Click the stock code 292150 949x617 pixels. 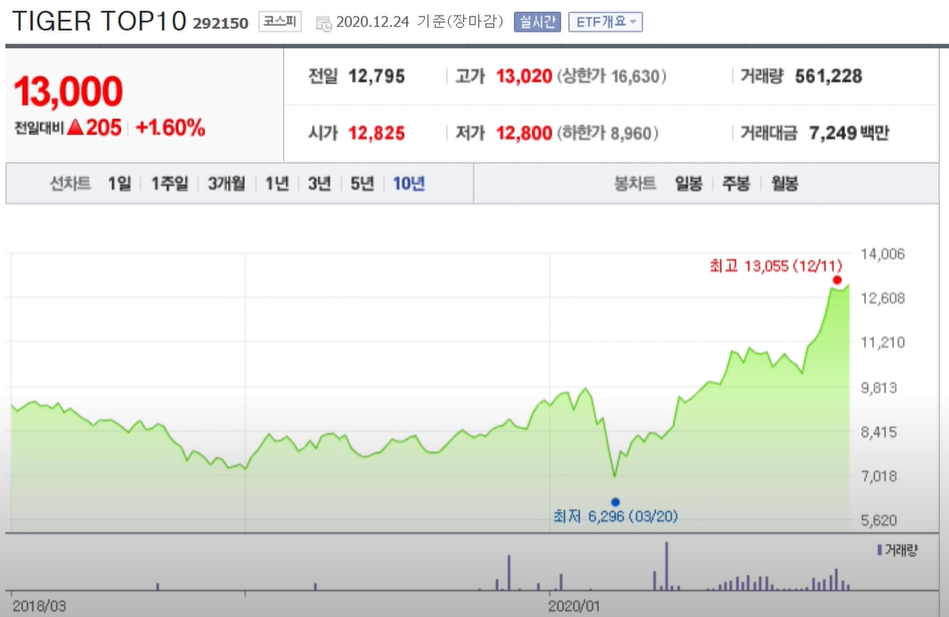point(220,24)
